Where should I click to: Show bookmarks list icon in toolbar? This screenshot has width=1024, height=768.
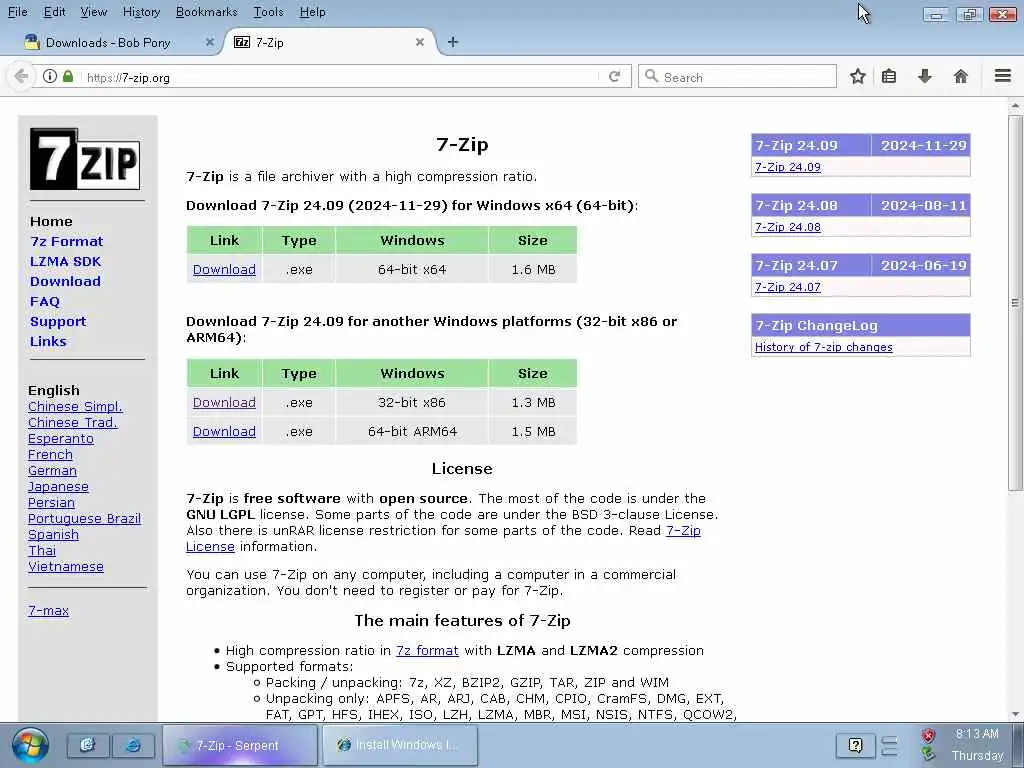pyautogui.click(x=889, y=76)
